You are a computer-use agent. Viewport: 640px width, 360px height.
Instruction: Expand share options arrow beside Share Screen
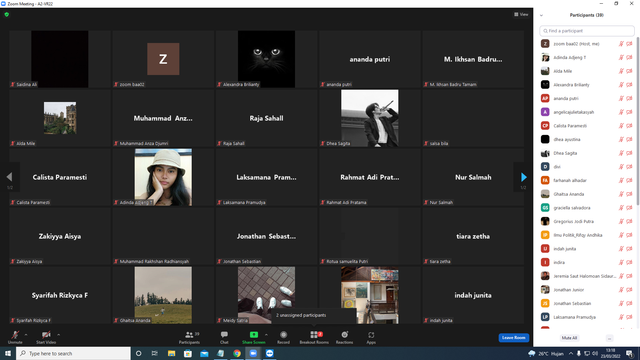pos(266,335)
